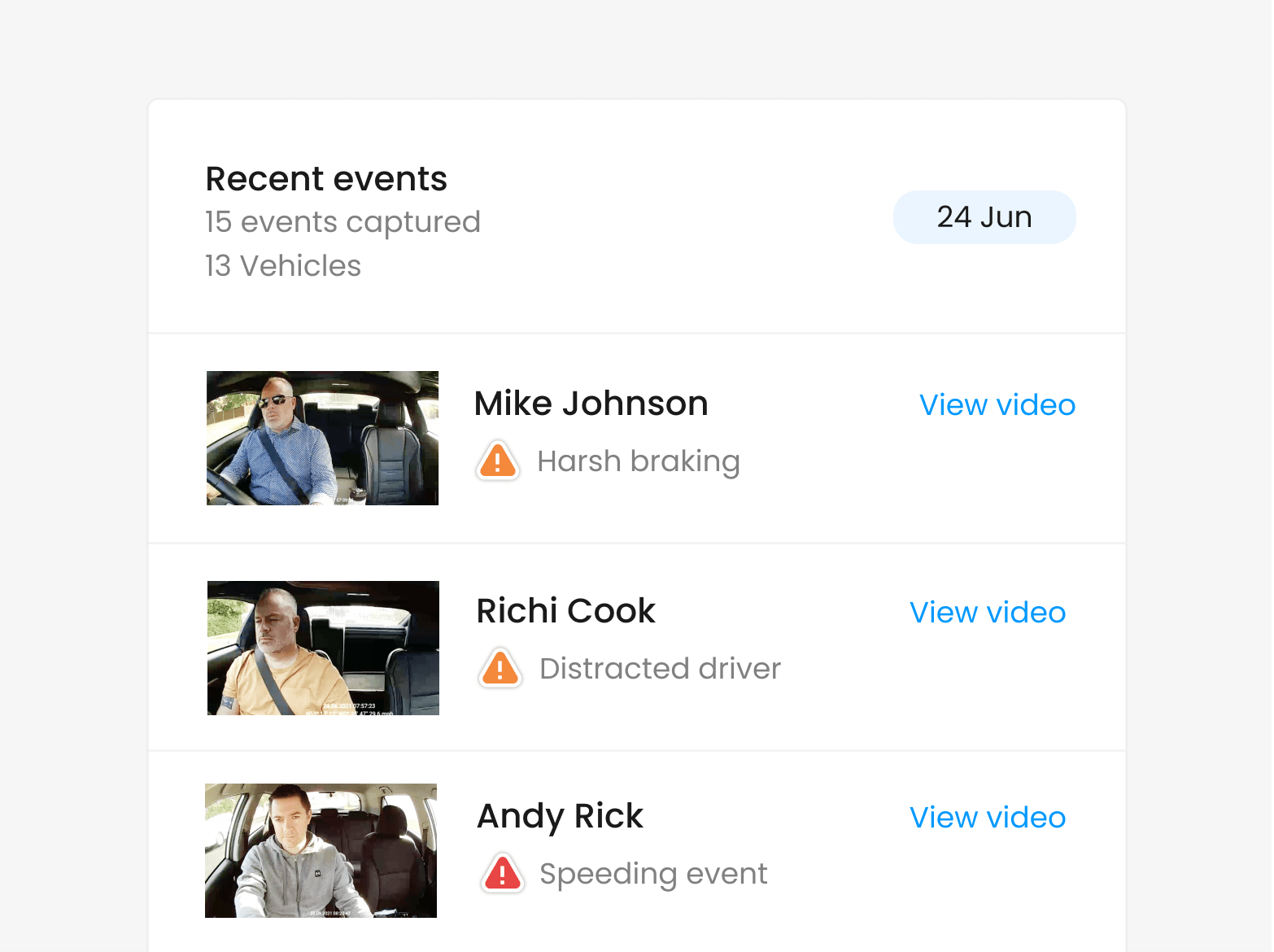Viewport: 1274px width, 952px height.
Task: View video for Mike Johnson
Action: (997, 405)
